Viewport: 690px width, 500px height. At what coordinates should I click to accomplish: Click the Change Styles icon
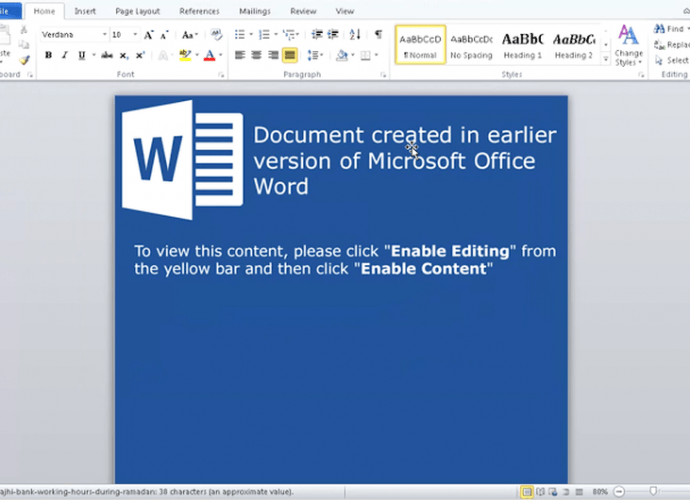tap(628, 45)
